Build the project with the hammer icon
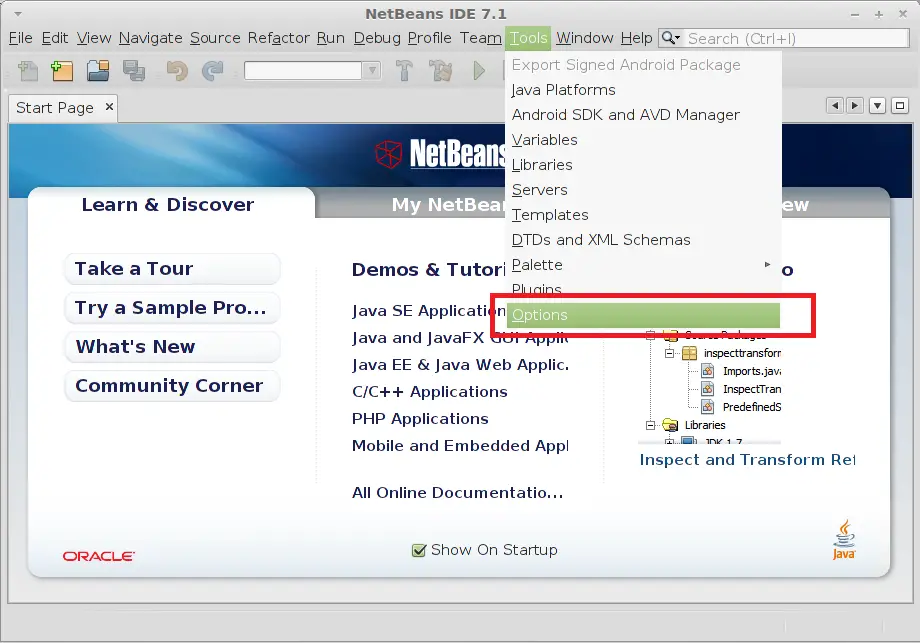Screen dimensions: 920x643 point(404,71)
